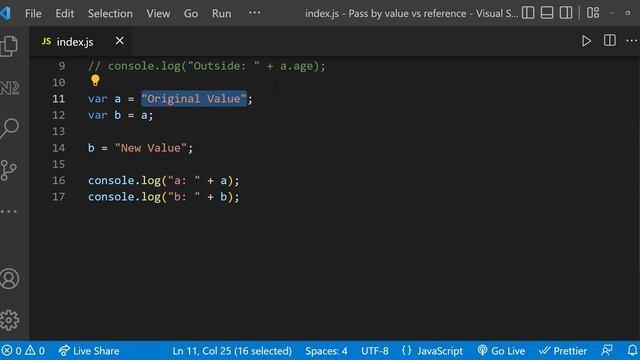Open the View menu
The image size is (640, 360).
(x=158, y=13)
